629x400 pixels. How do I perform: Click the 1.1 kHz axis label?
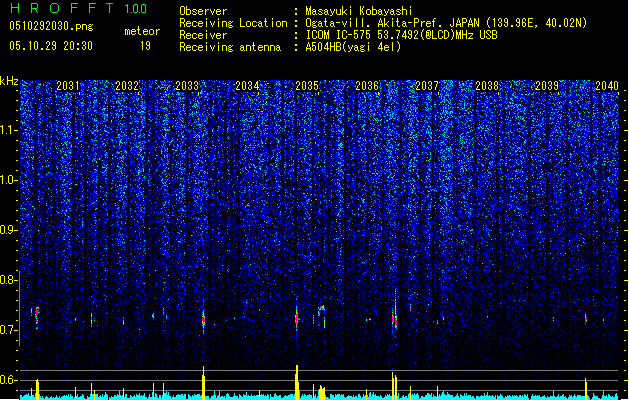pyautogui.click(x=9, y=130)
